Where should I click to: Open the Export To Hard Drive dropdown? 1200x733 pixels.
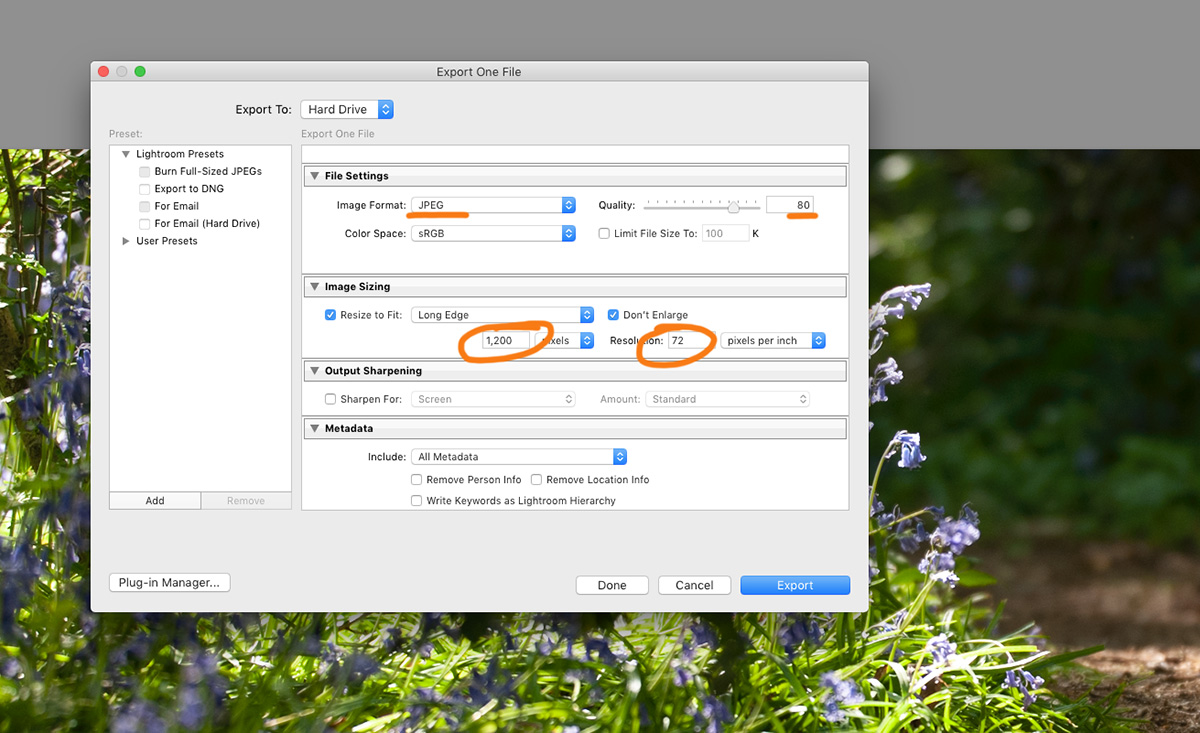347,110
